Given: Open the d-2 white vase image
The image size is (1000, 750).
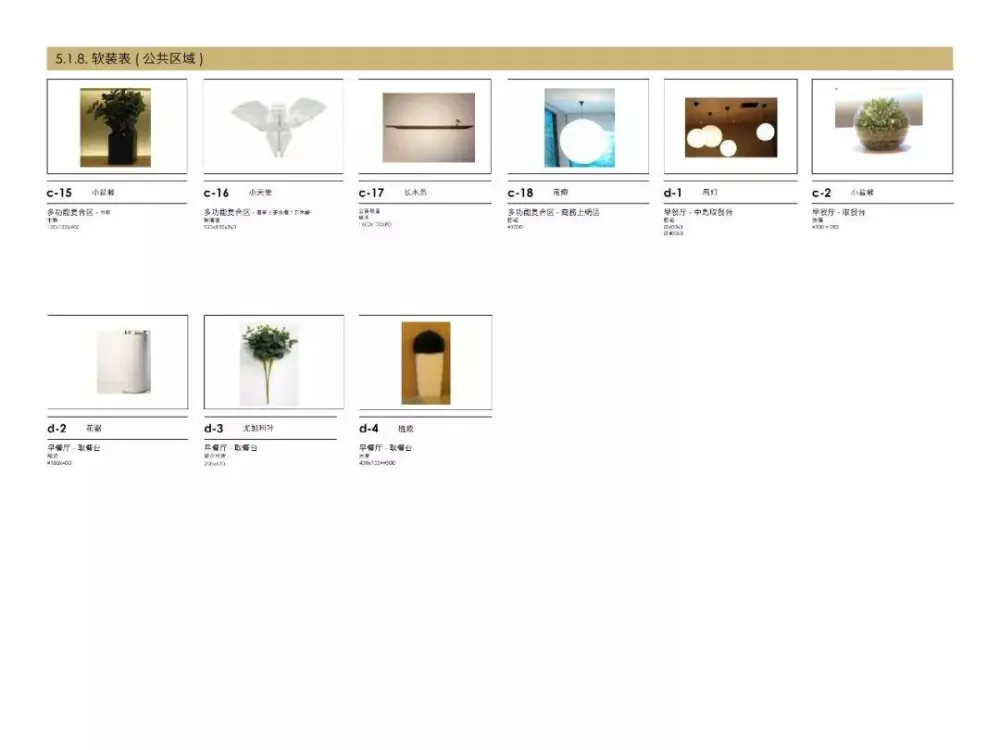Looking at the screenshot, I should [x=123, y=361].
